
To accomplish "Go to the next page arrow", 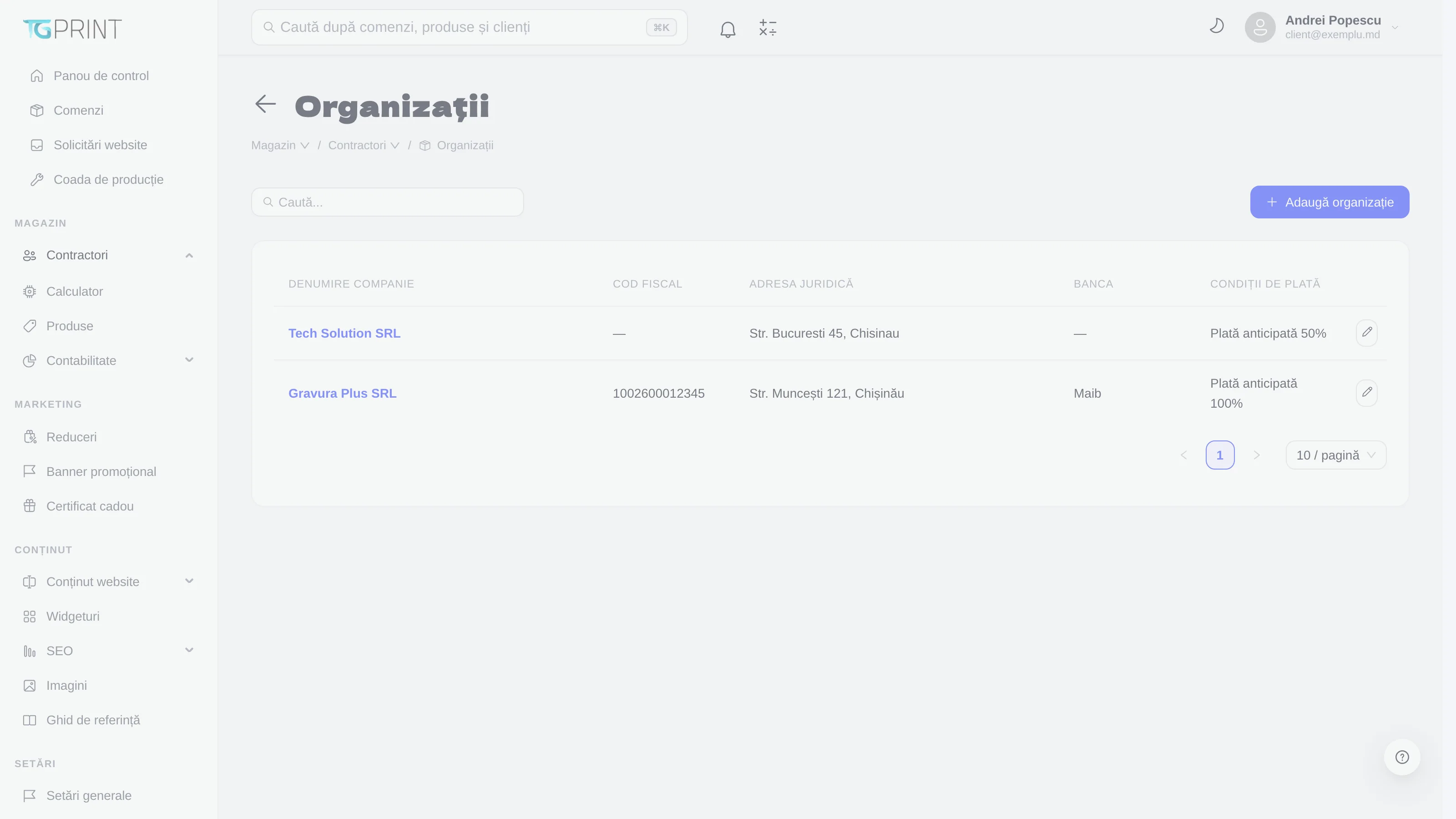I will (x=1256, y=455).
